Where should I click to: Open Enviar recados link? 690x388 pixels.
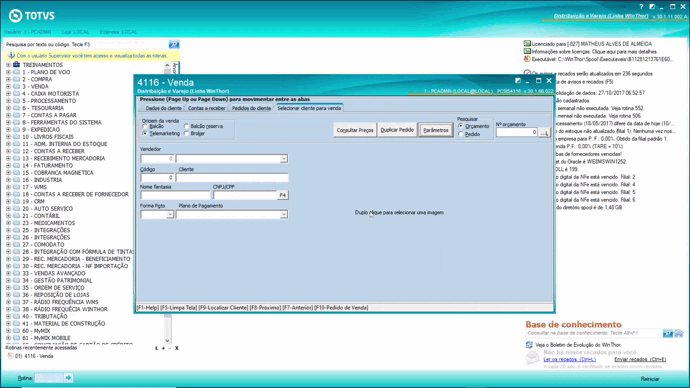pos(640,359)
